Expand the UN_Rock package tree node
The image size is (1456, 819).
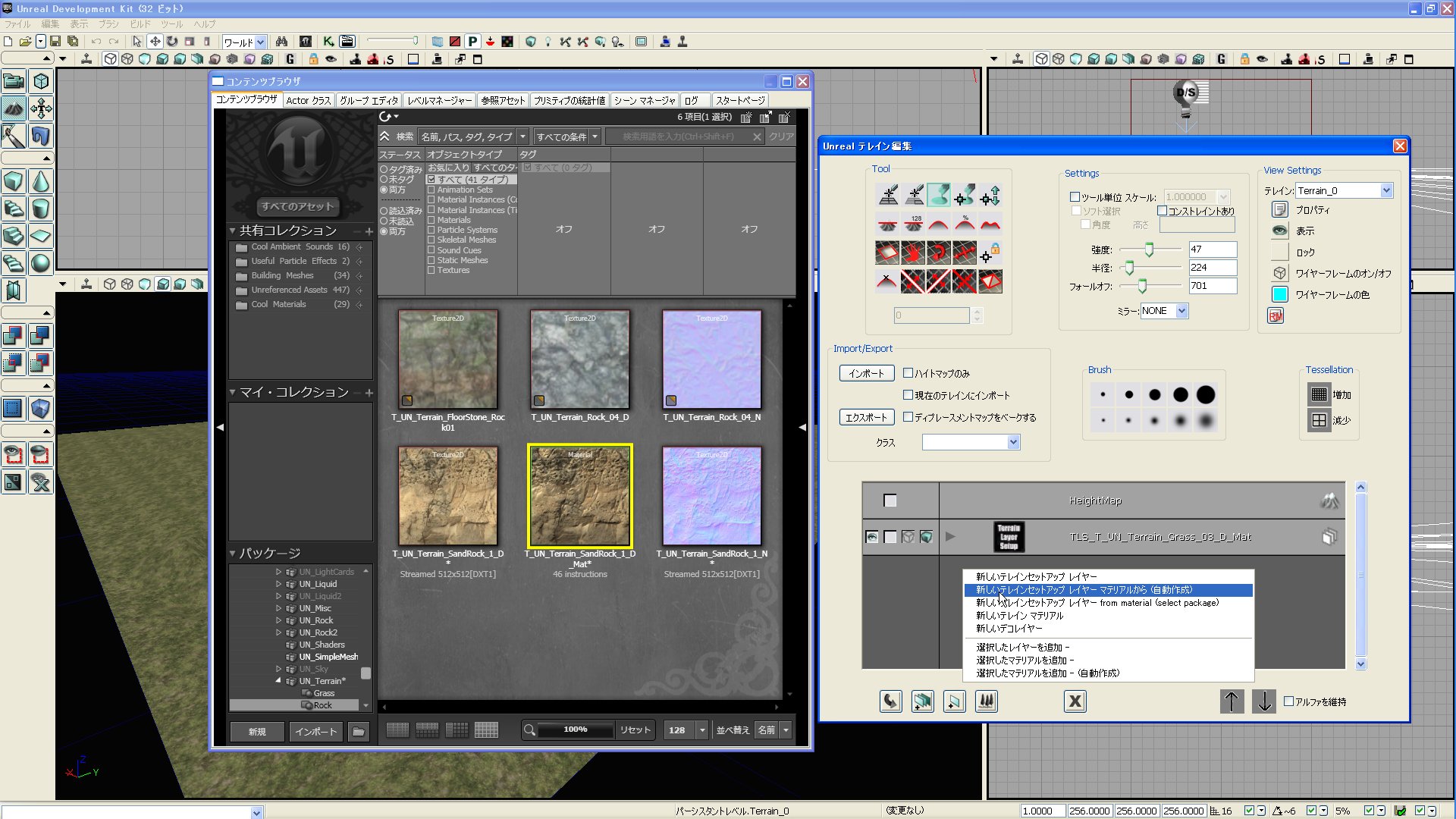point(278,620)
